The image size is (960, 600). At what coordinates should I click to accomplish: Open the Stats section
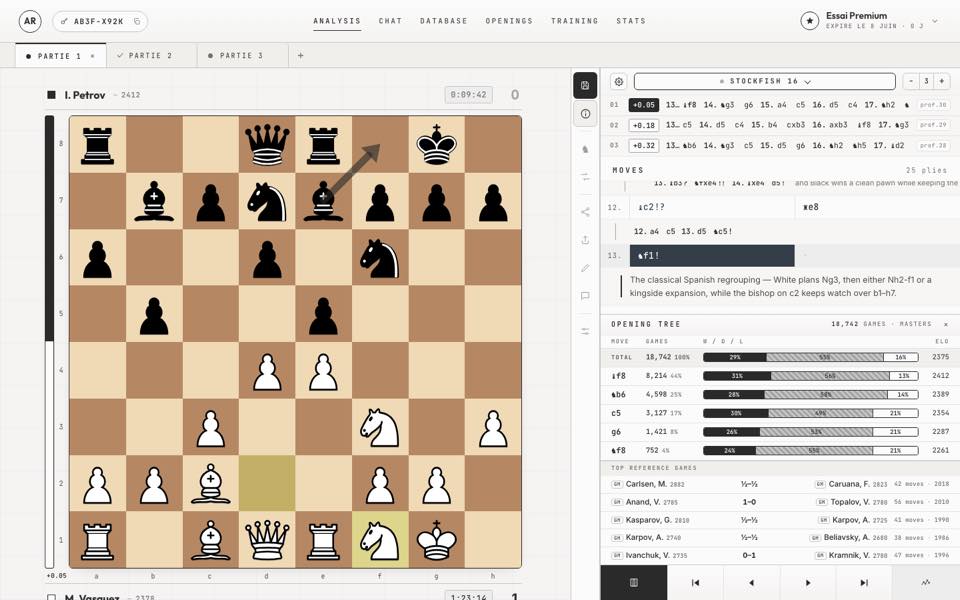[631, 21]
